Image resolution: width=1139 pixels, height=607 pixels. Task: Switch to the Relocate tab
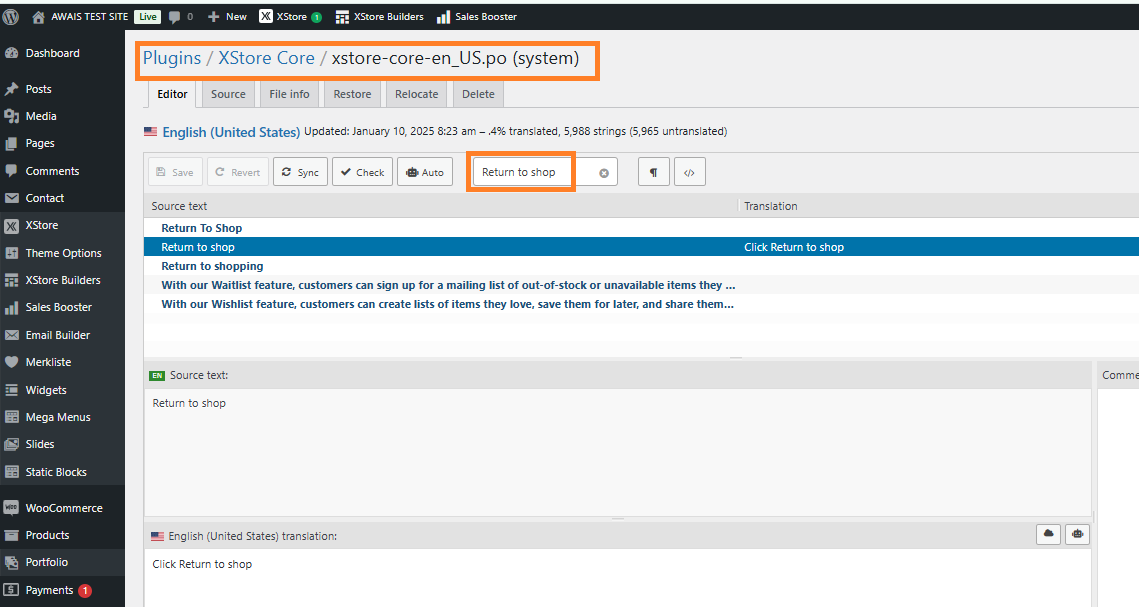click(416, 94)
